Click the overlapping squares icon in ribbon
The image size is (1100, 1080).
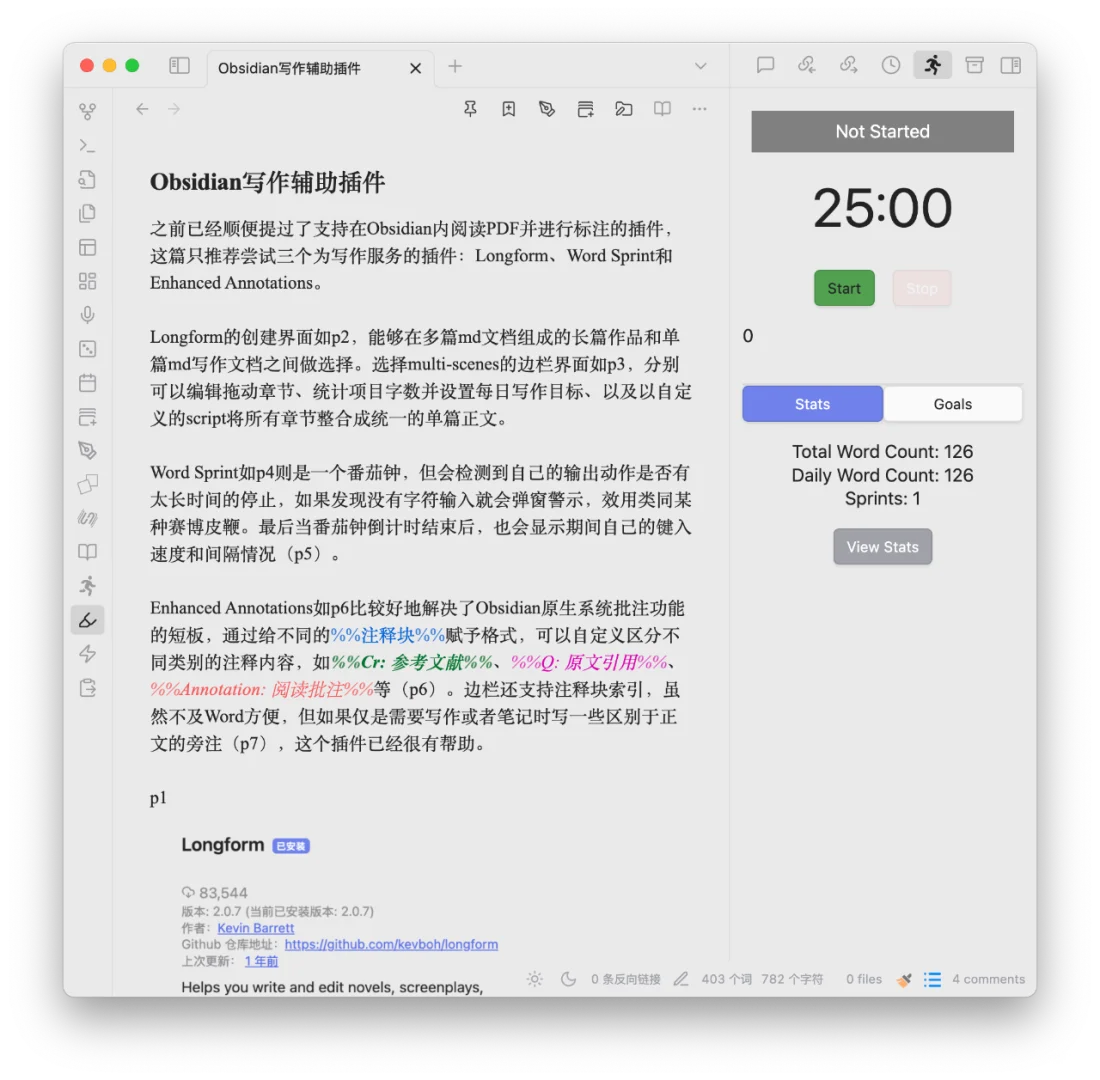coord(88,484)
